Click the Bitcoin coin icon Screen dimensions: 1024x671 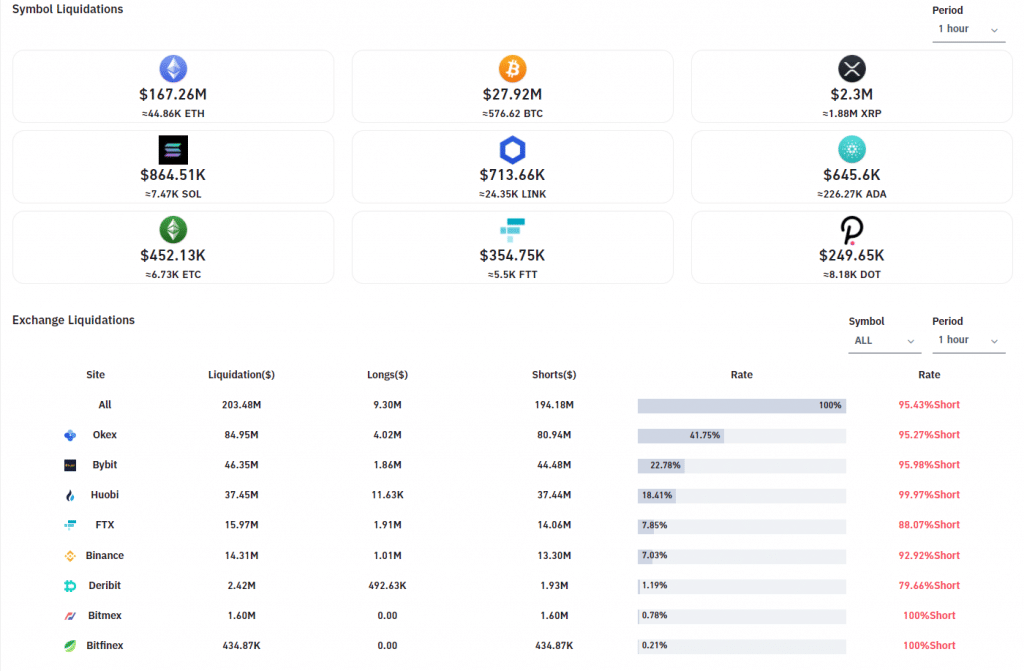point(512,69)
